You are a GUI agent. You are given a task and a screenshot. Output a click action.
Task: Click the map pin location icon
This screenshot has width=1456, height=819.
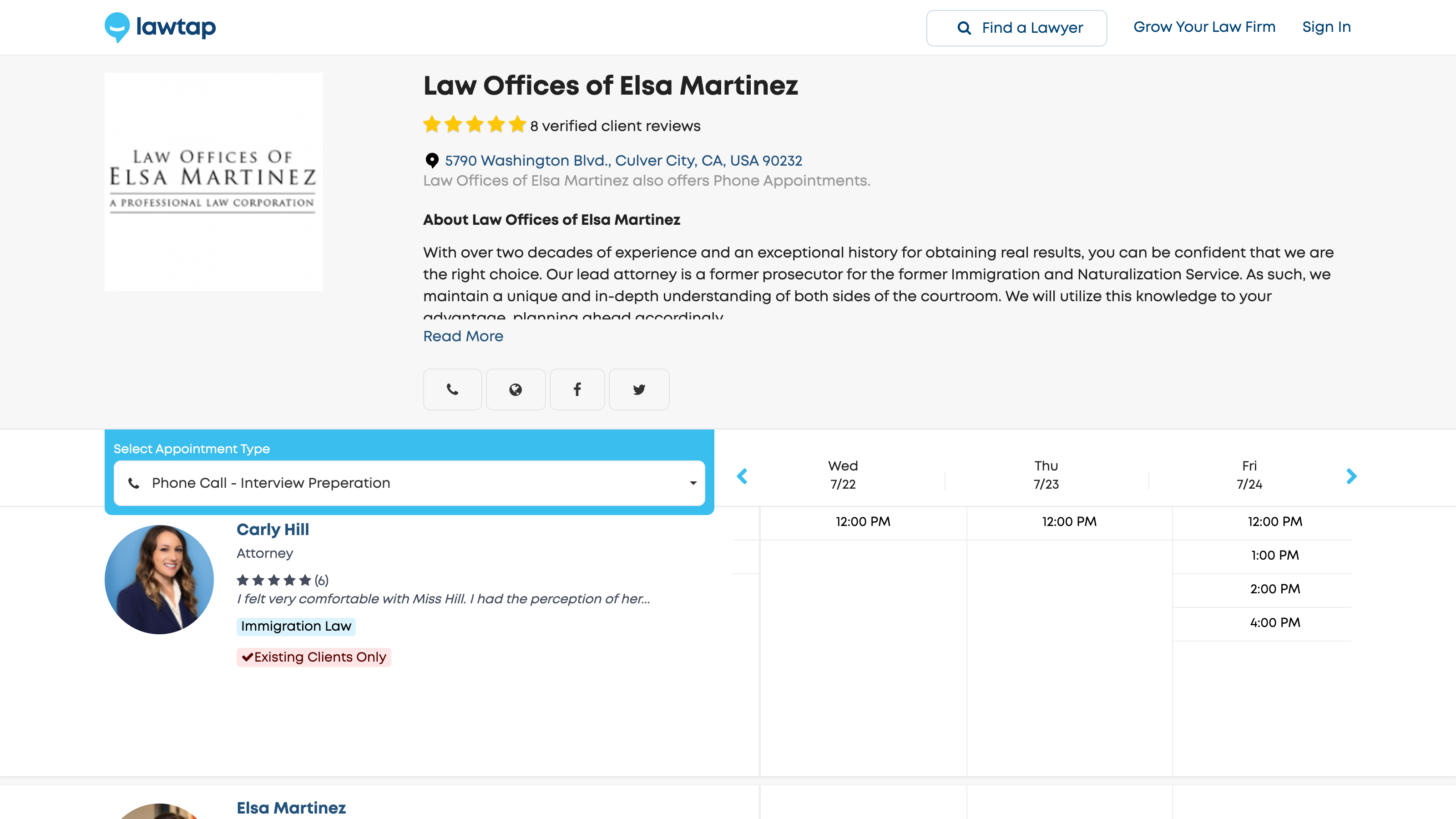[x=432, y=161]
